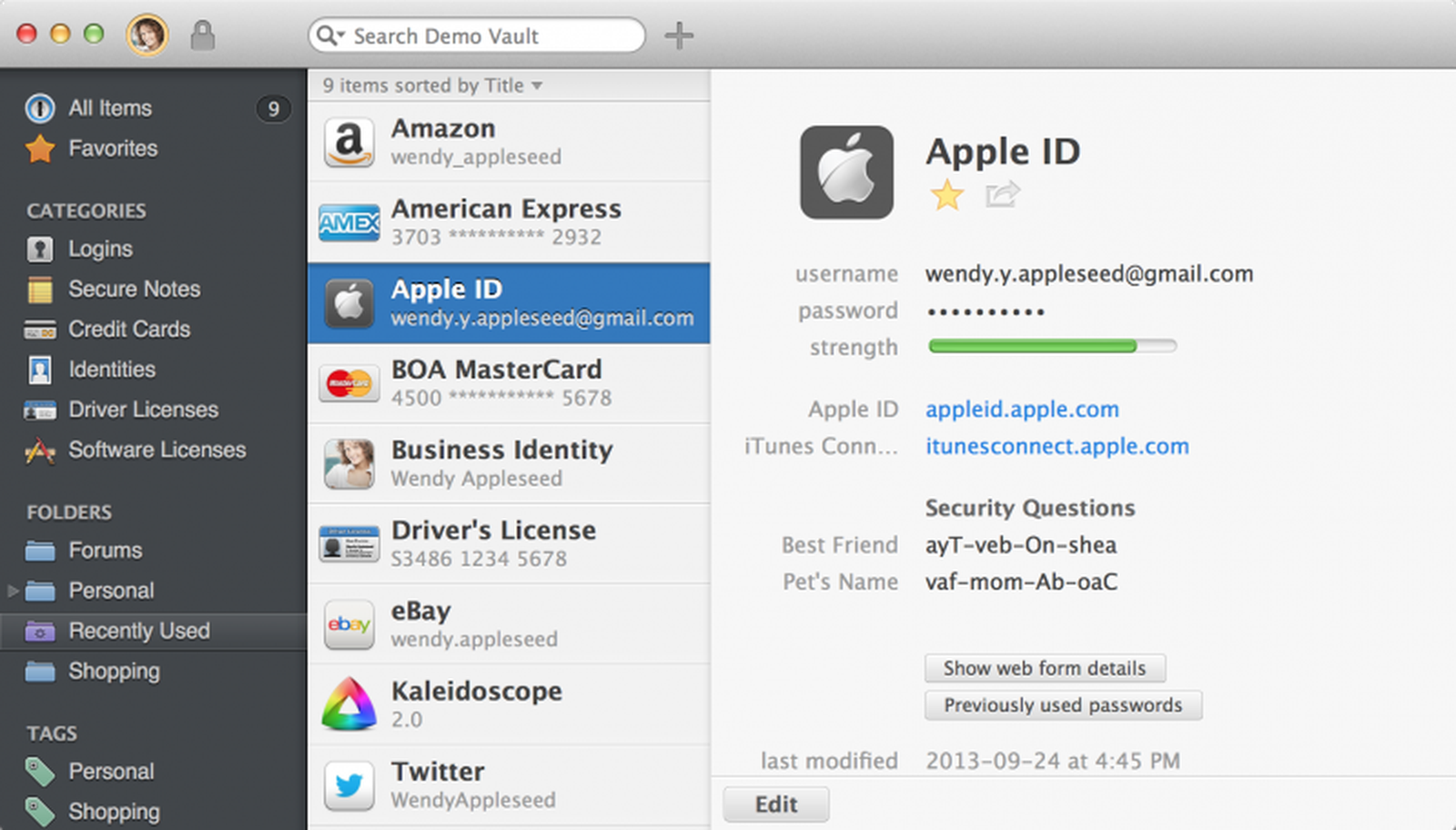Click the password strength meter
Image resolution: width=1456 pixels, height=830 pixels.
click(x=1050, y=346)
